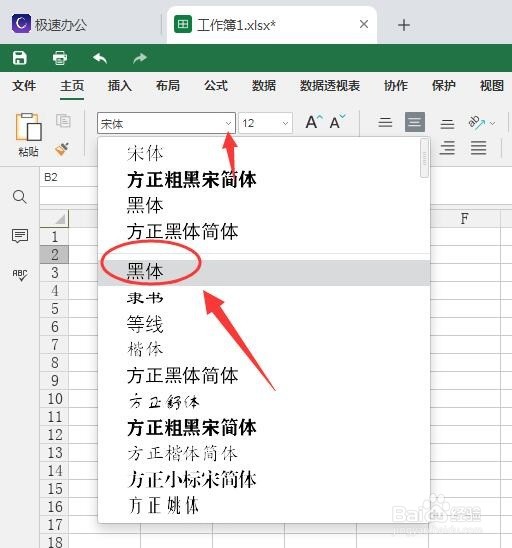This screenshot has height=548, width=512.
Task: Open the 视图 ribbon tab
Action: [491, 86]
